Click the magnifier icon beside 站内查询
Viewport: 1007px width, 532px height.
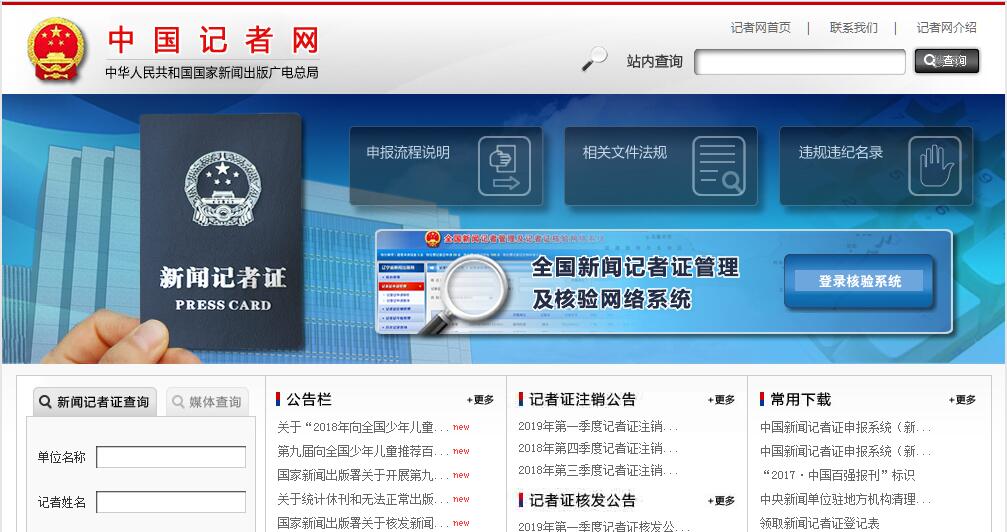click(594, 60)
